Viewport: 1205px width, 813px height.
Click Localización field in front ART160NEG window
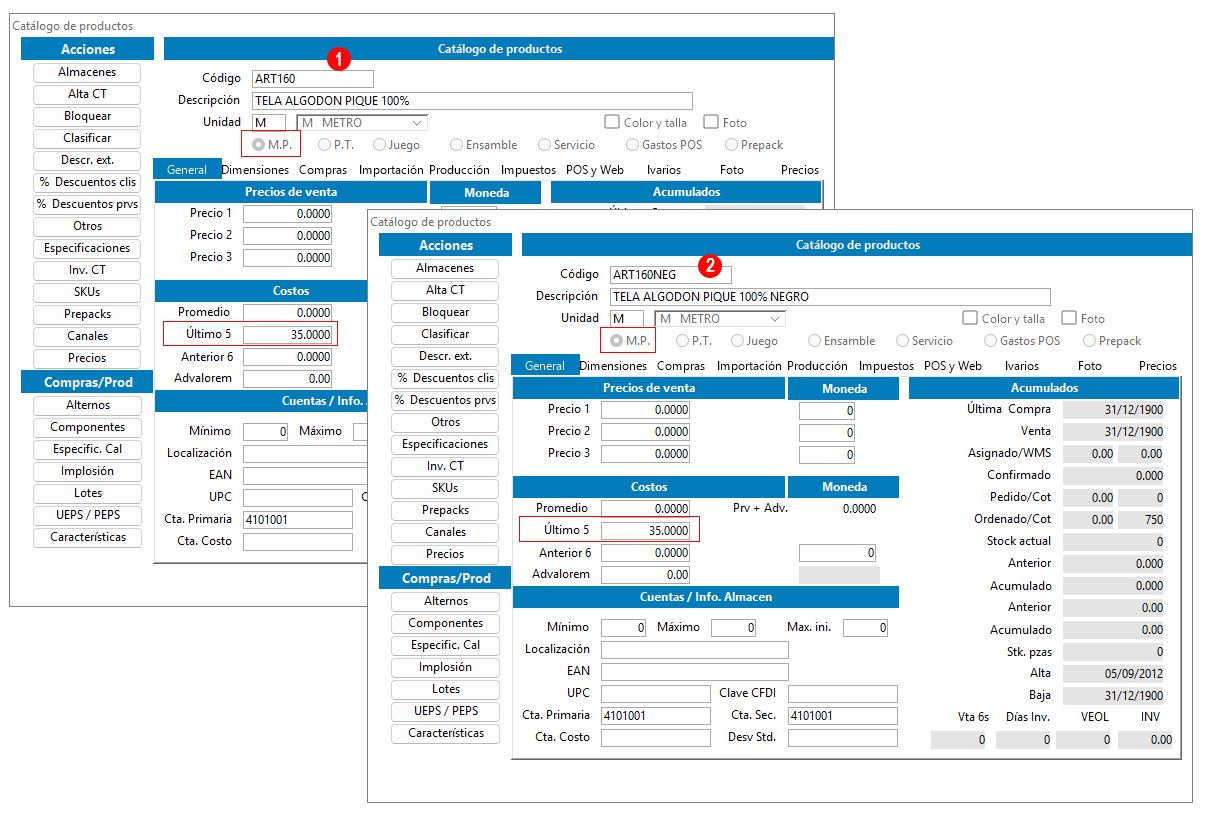click(x=694, y=650)
